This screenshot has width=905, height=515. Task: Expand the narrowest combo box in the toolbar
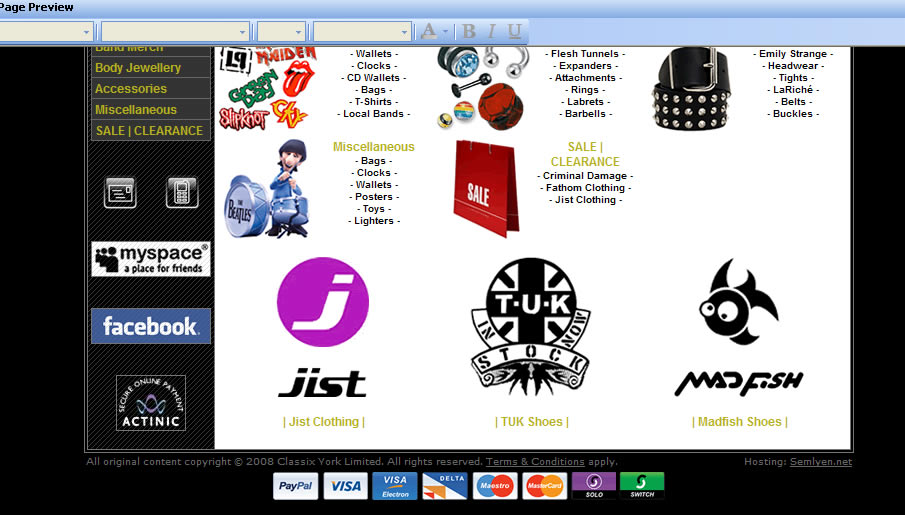(x=298, y=31)
